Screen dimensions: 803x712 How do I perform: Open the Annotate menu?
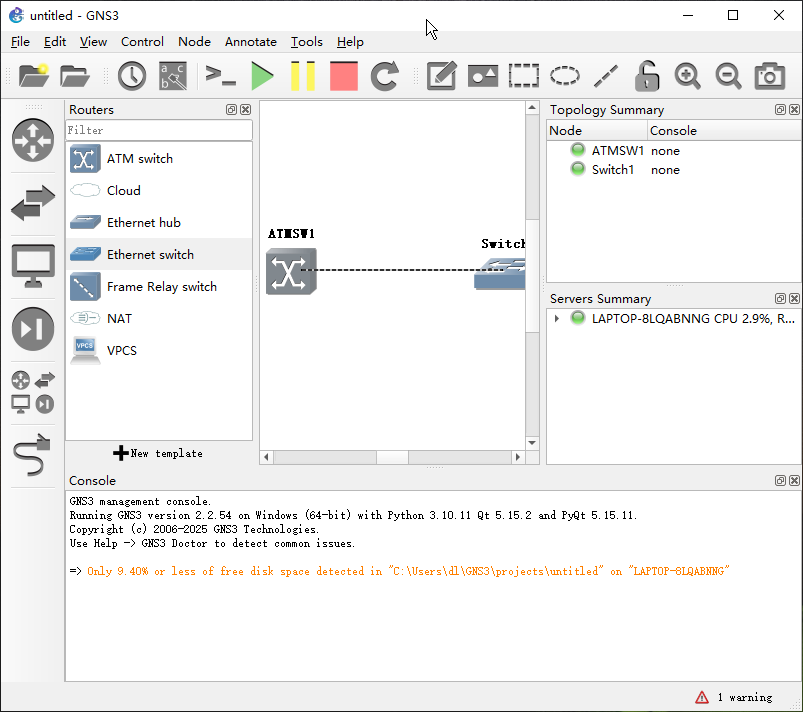coord(250,42)
